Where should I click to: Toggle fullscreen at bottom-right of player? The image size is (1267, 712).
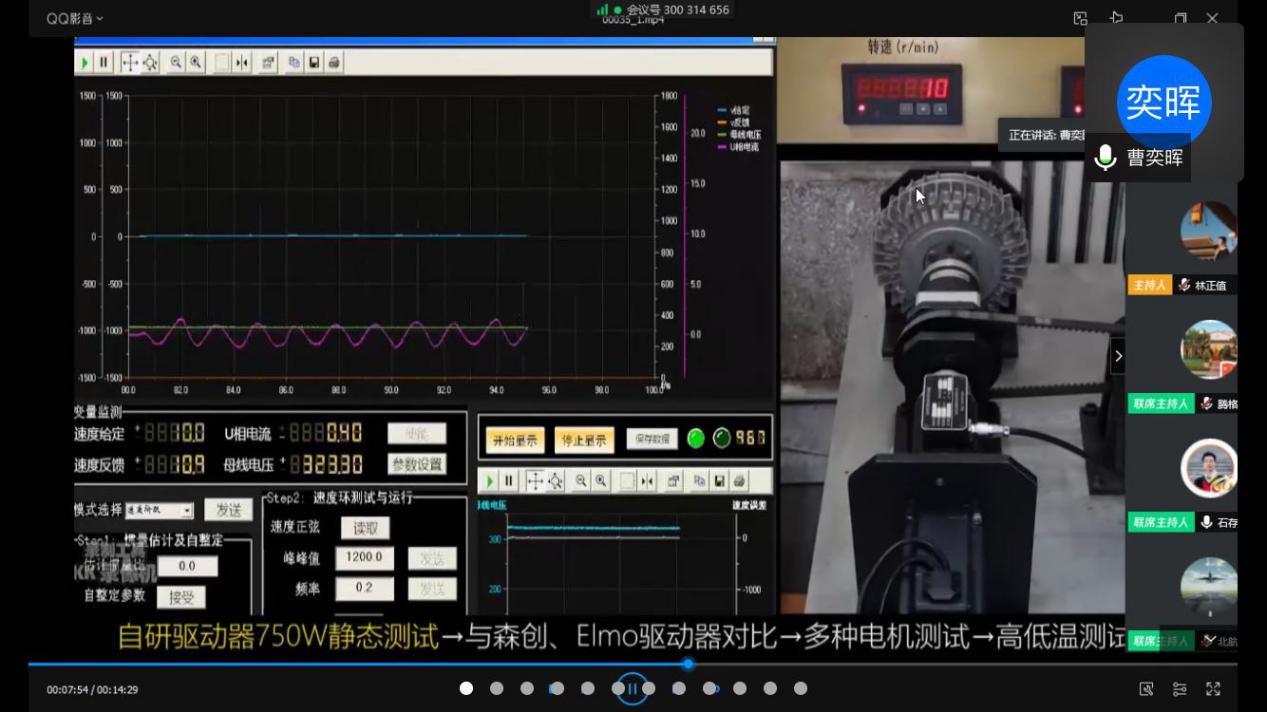1213,689
